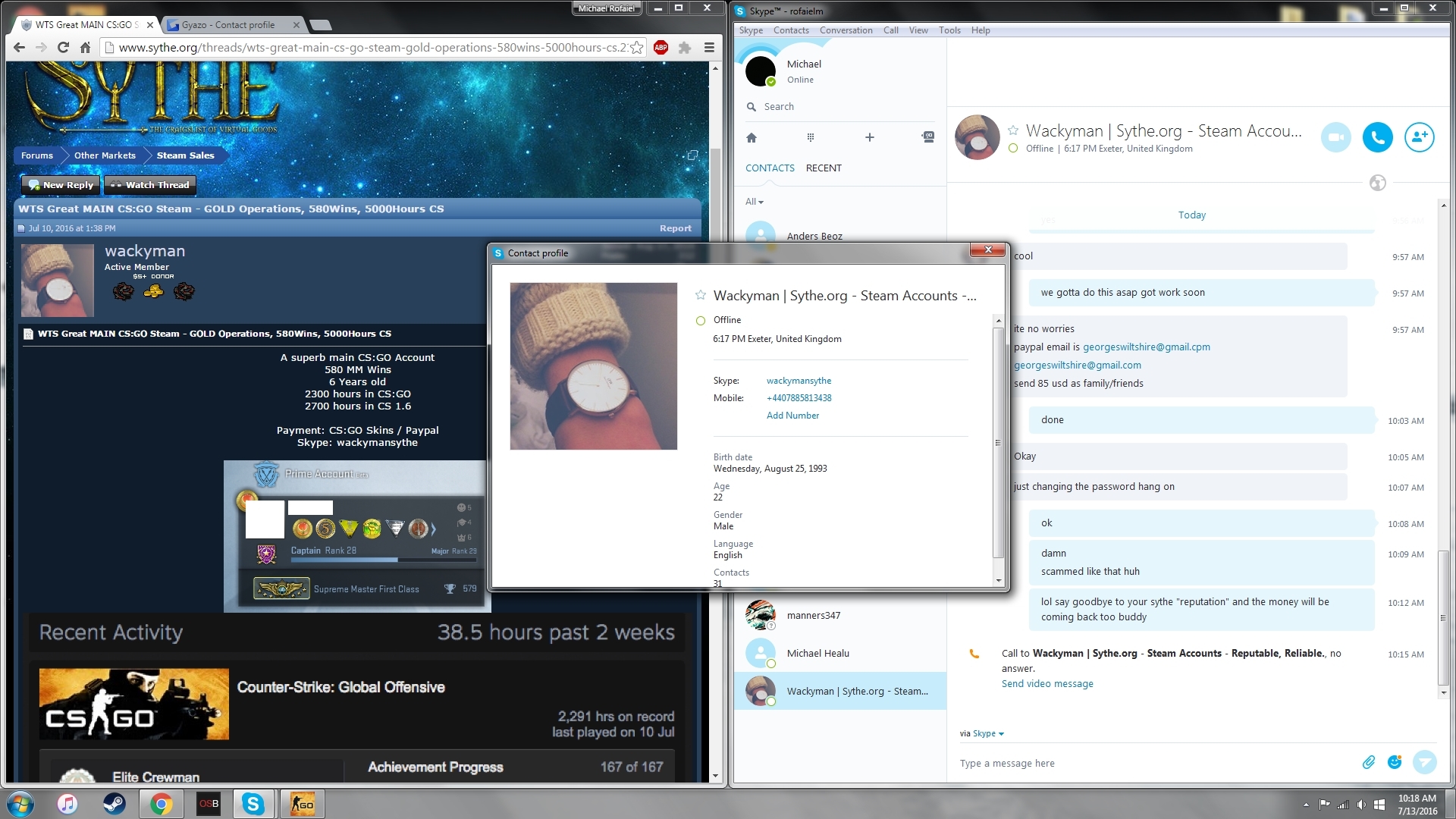Bookmark this page with the star
Image resolution: width=1456 pixels, height=819 pixels.
click(x=637, y=47)
